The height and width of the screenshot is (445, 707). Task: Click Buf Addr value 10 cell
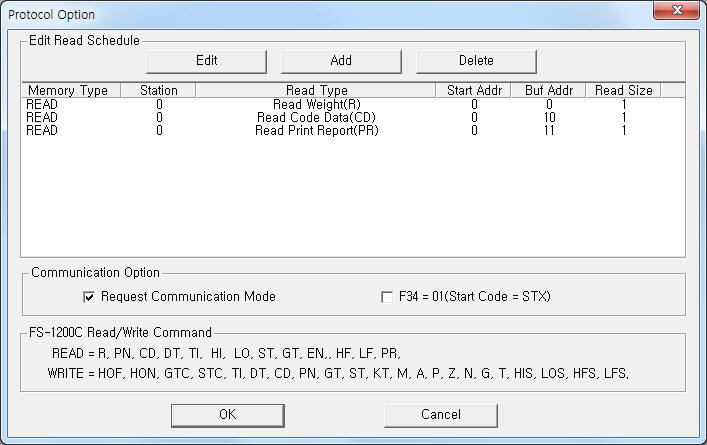coord(549,118)
